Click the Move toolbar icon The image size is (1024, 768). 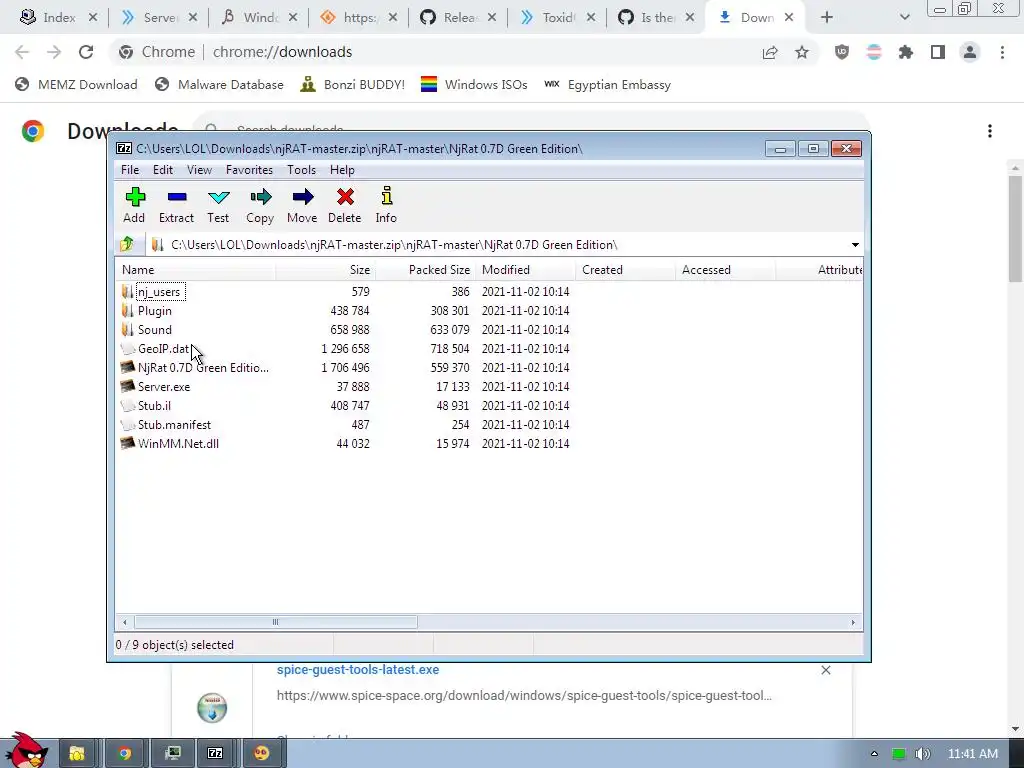(302, 197)
